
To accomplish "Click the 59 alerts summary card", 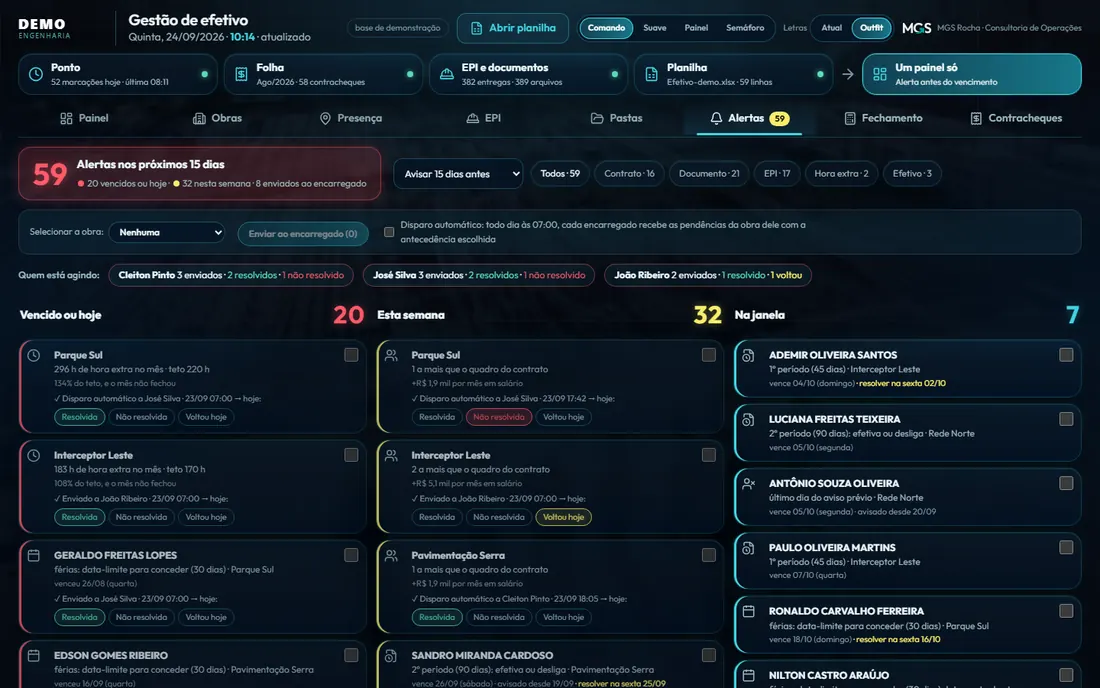I will 200,173.
